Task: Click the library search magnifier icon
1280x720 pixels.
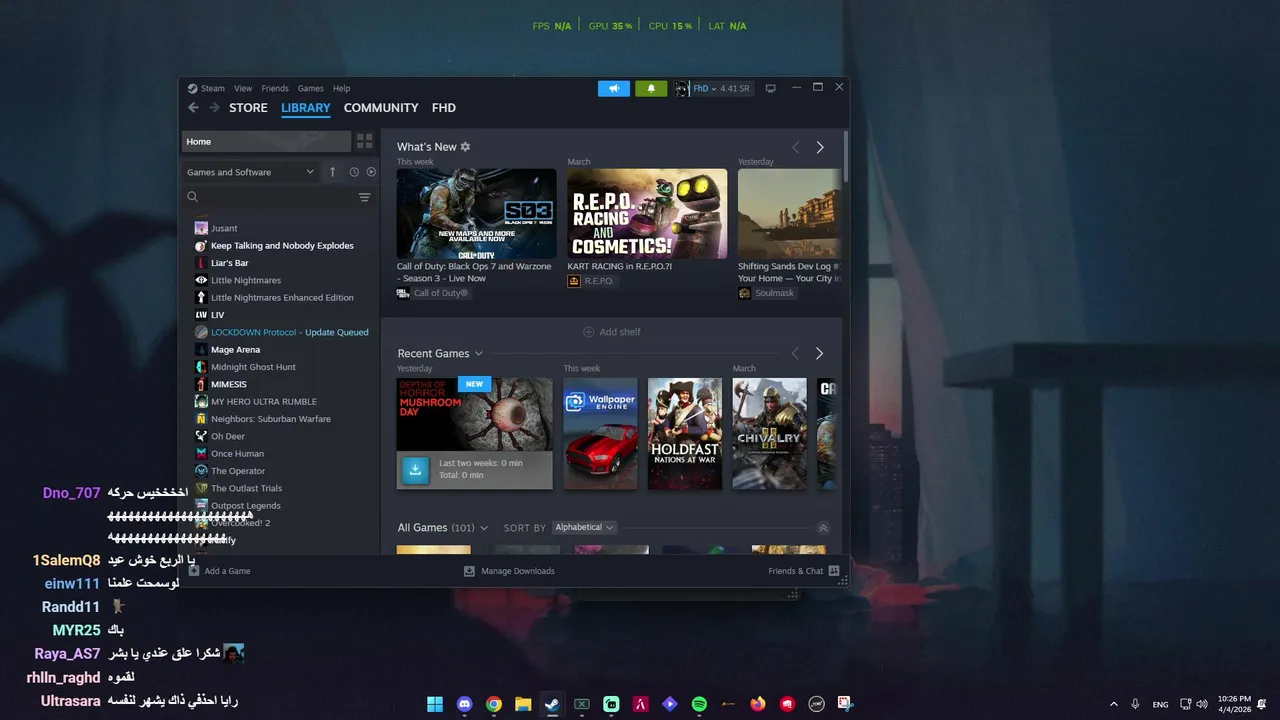Action: click(x=193, y=197)
